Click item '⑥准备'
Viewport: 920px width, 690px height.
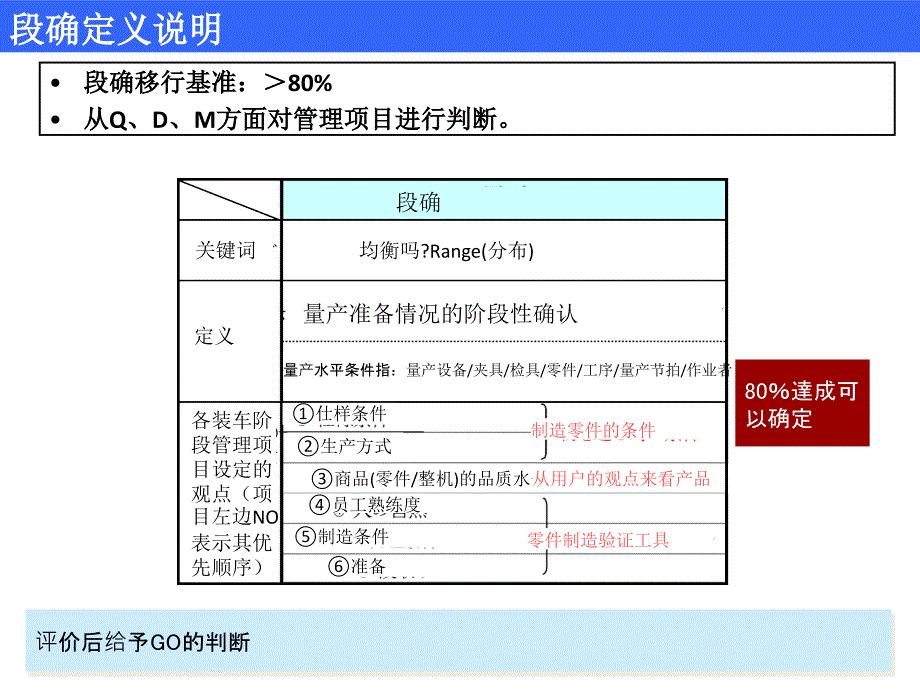pyautogui.click(x=357, y=566)
